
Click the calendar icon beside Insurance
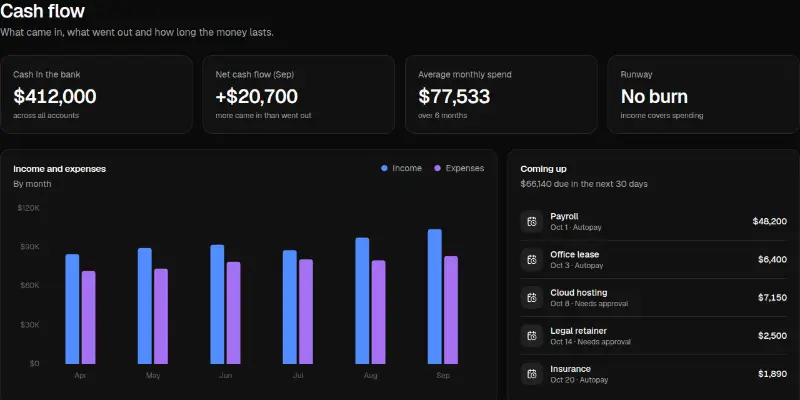tap(532, 374)
